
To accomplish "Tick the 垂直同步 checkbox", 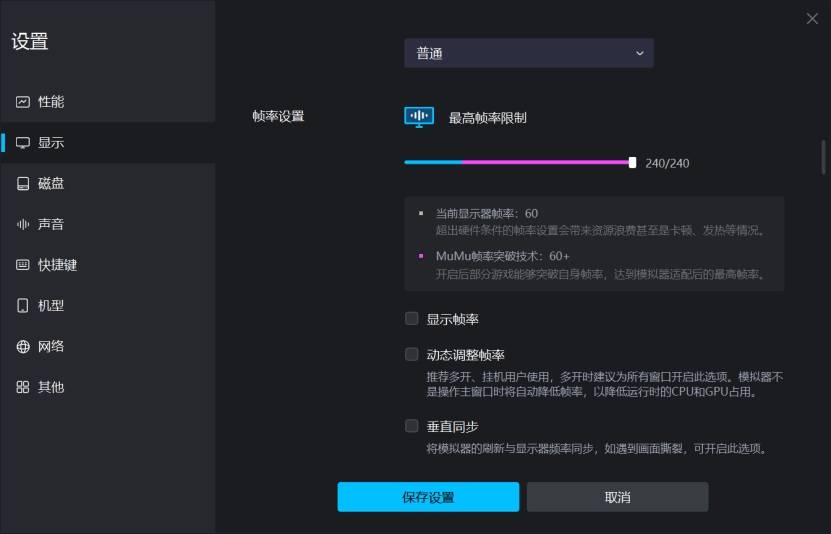I will tap(412, 425).
